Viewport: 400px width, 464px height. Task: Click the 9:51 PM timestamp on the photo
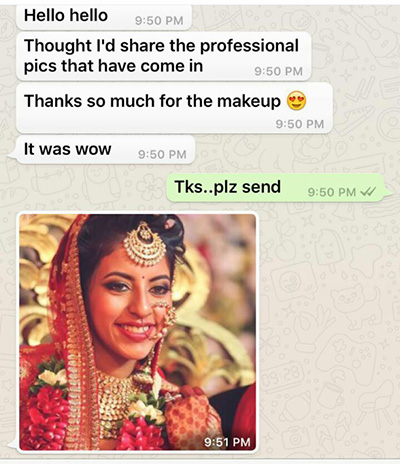tap(227, 442)
